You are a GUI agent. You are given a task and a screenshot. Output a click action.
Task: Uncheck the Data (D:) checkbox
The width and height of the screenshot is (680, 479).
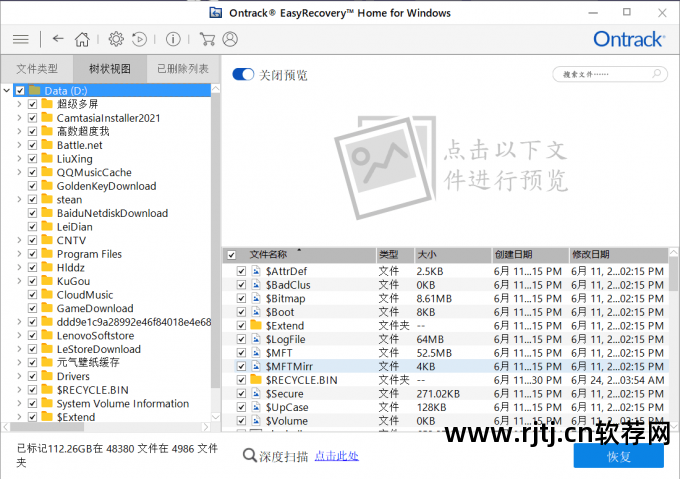click(x=20, y=91)
